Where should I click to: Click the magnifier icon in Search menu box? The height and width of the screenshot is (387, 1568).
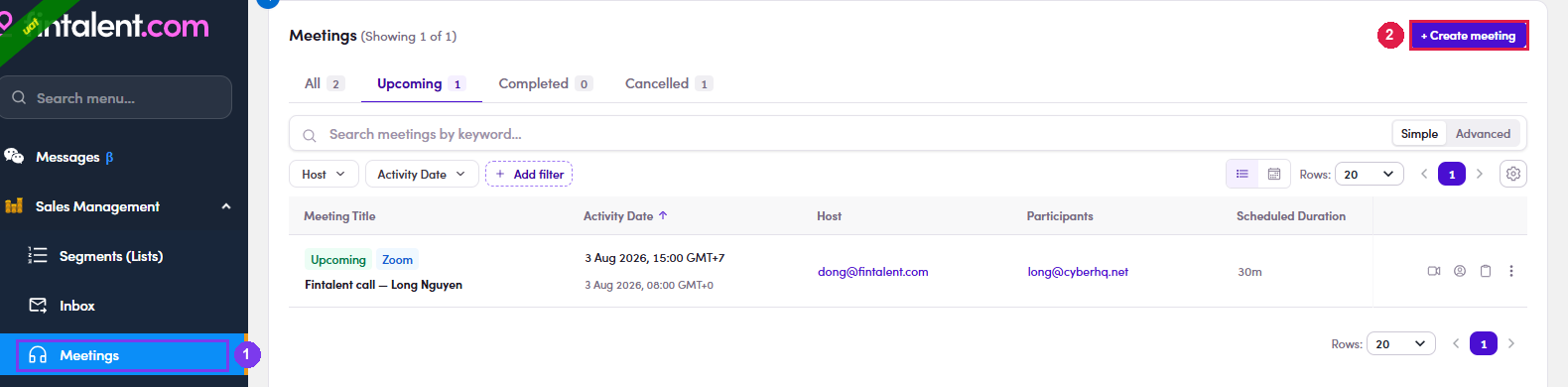point(19,98)
